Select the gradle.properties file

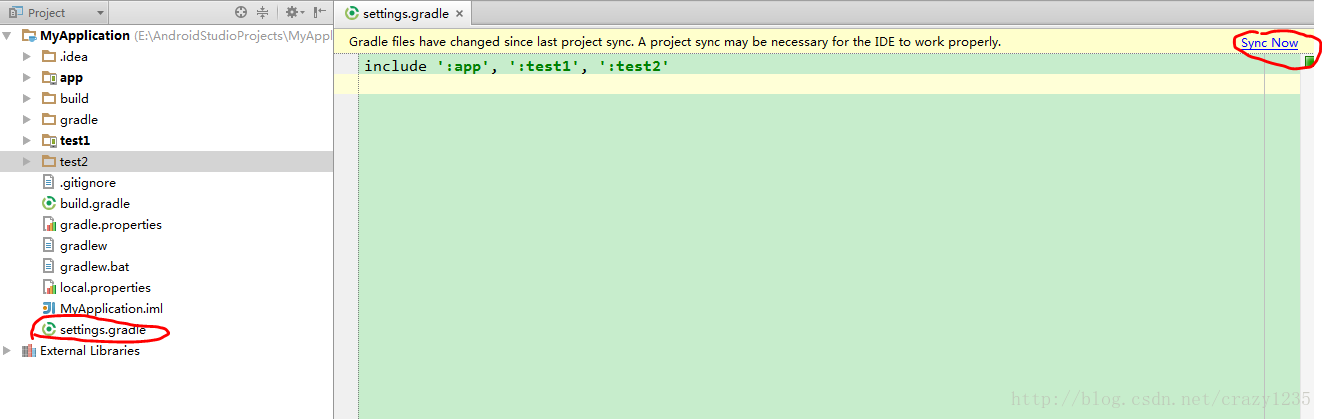(x=111, y=224)
